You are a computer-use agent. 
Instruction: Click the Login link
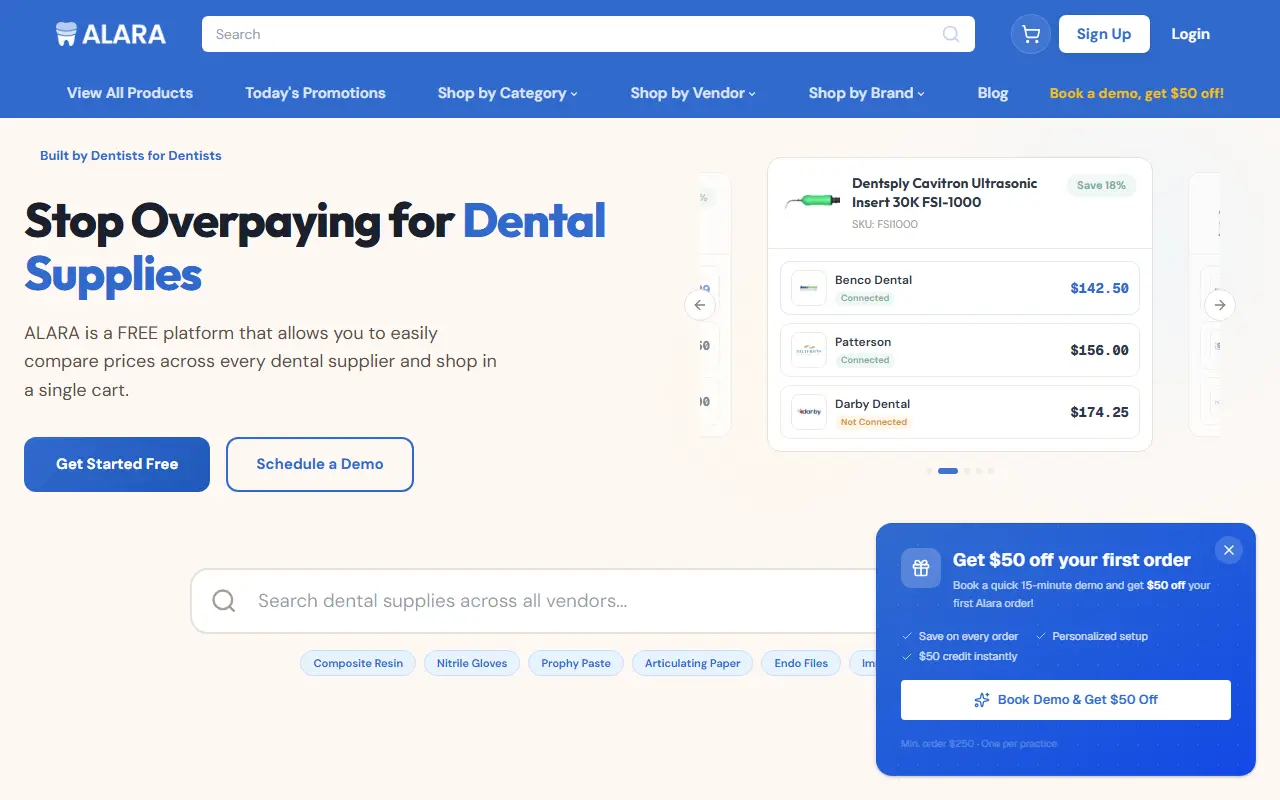(1190, 34)
